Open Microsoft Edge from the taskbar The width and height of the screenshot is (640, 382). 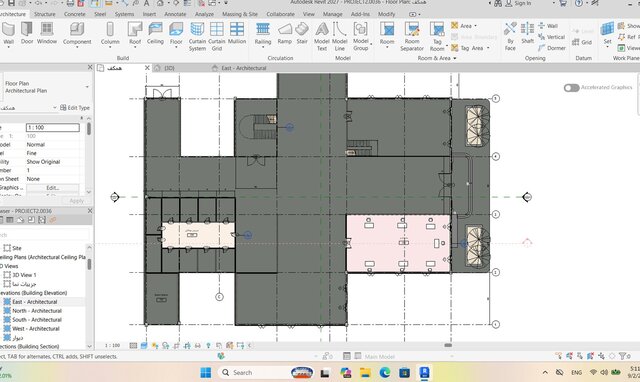(384, 373)
